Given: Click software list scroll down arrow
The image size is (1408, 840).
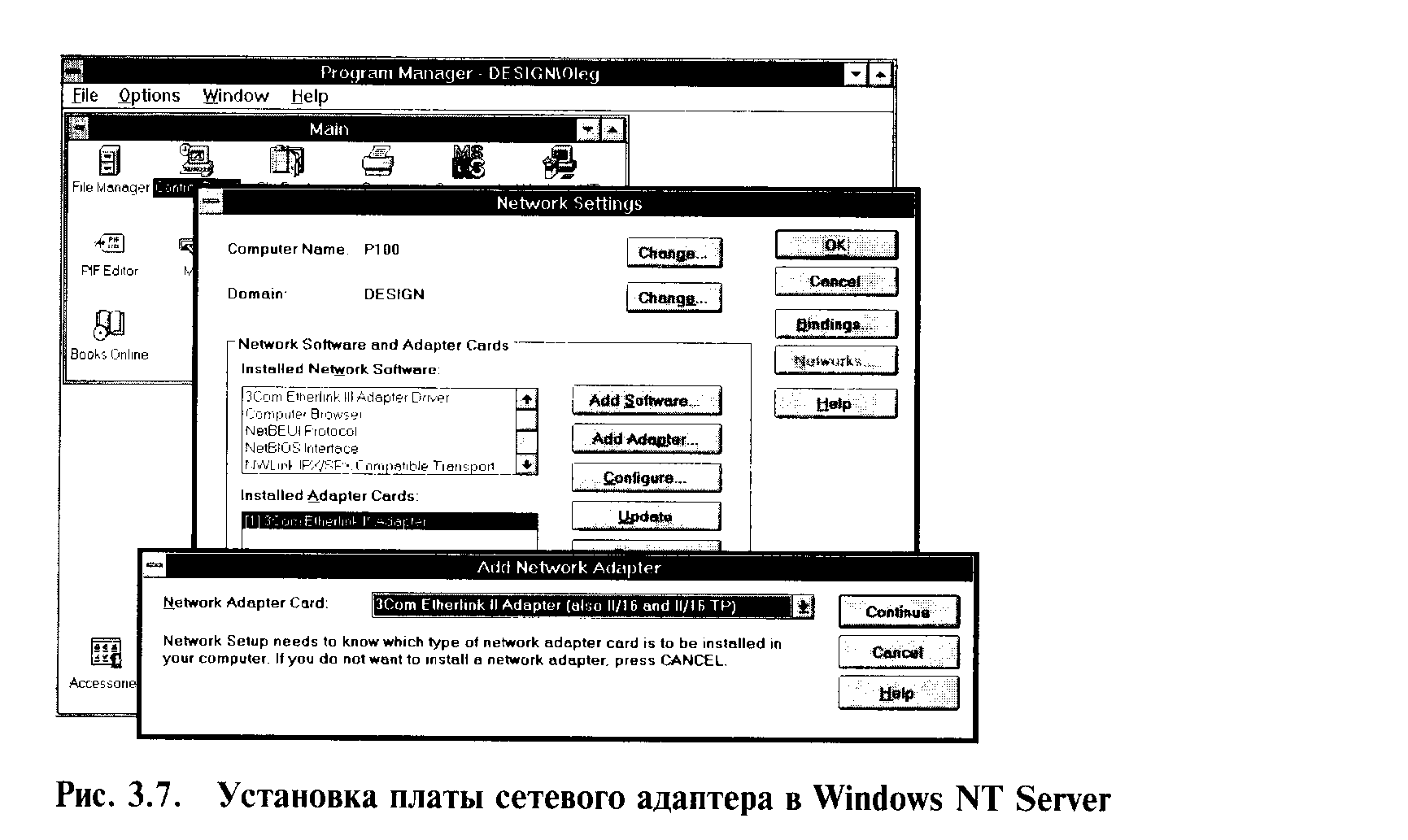Looking at the screenshot, I should pyautogui.click(x=527, y=464).
